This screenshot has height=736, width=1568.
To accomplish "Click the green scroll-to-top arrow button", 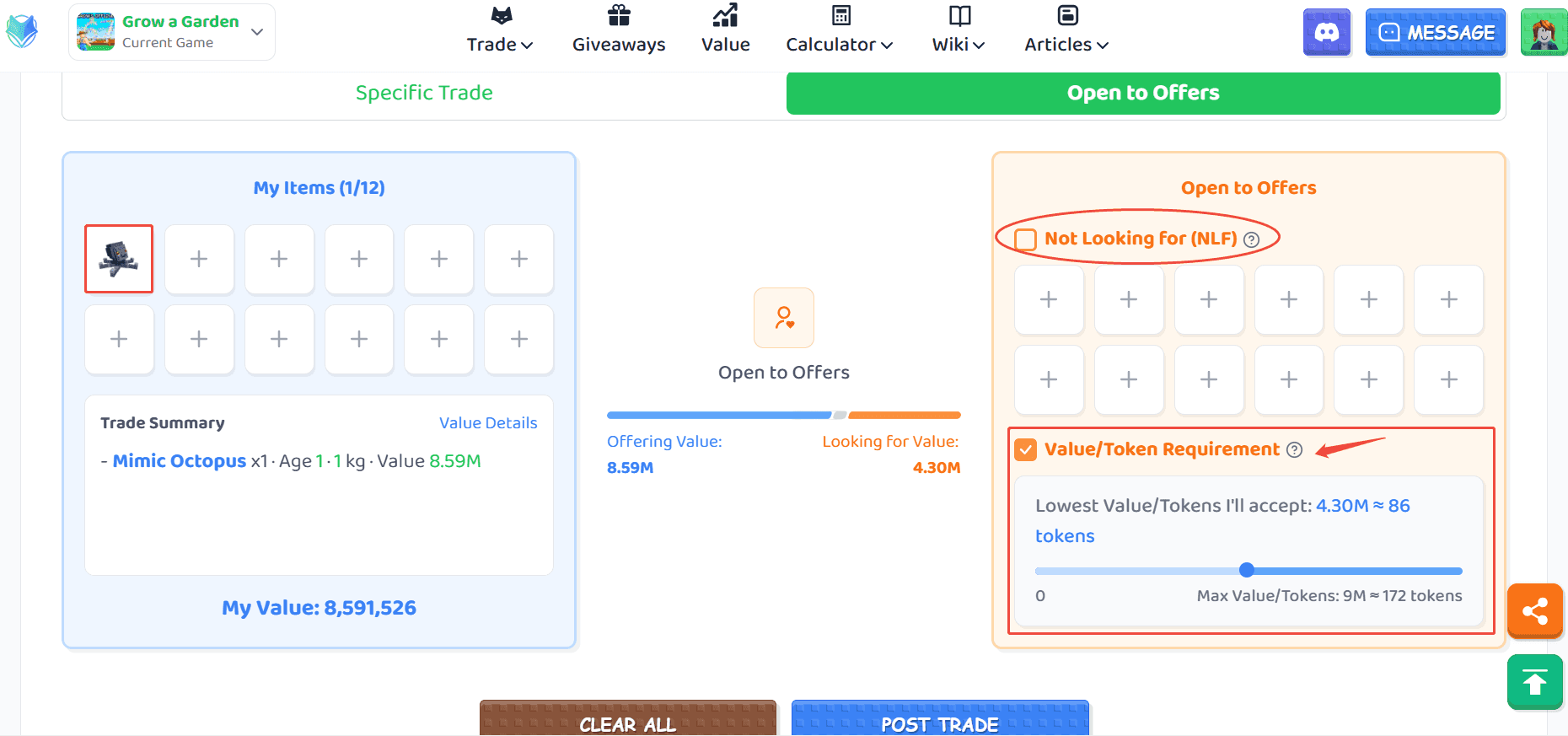I will [1535, 682].
